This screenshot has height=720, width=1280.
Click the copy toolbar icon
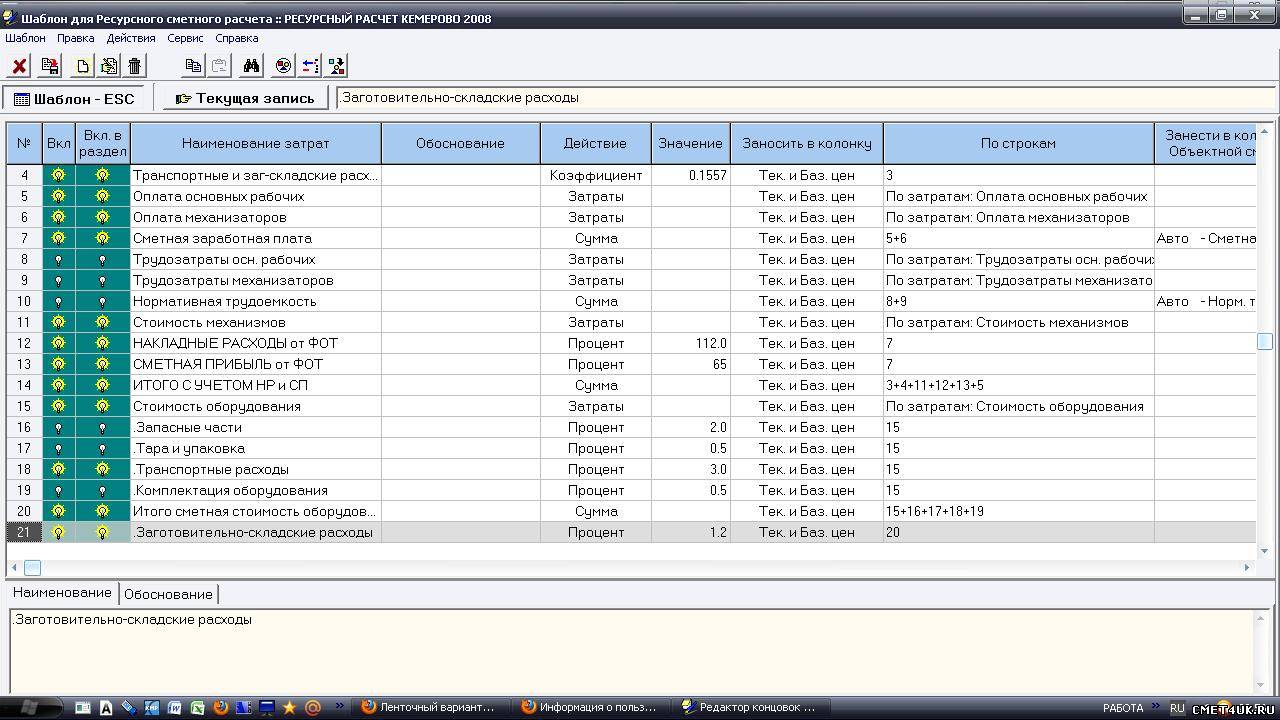pos(193,66)
